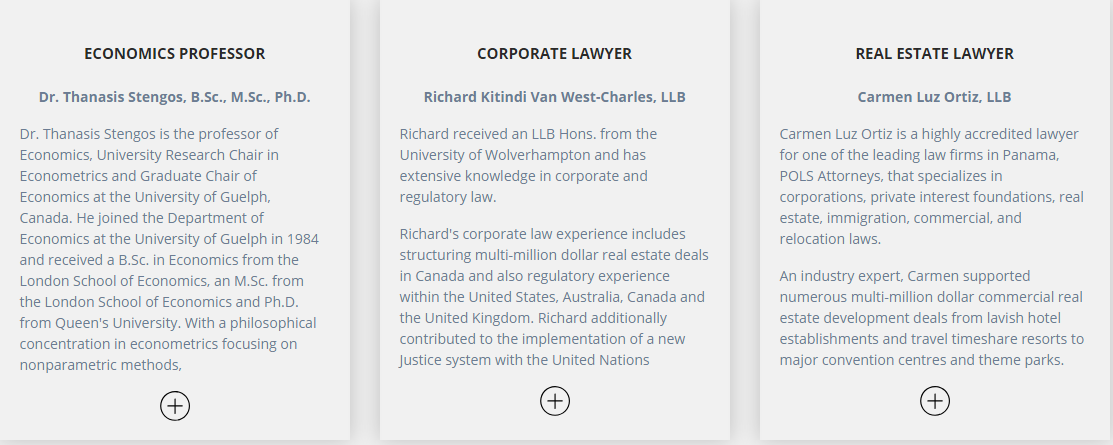Click paragraph about Carmen's commercial real estate deals
The height and width of the screenshot is (445, 1113).
click(931, 318)
